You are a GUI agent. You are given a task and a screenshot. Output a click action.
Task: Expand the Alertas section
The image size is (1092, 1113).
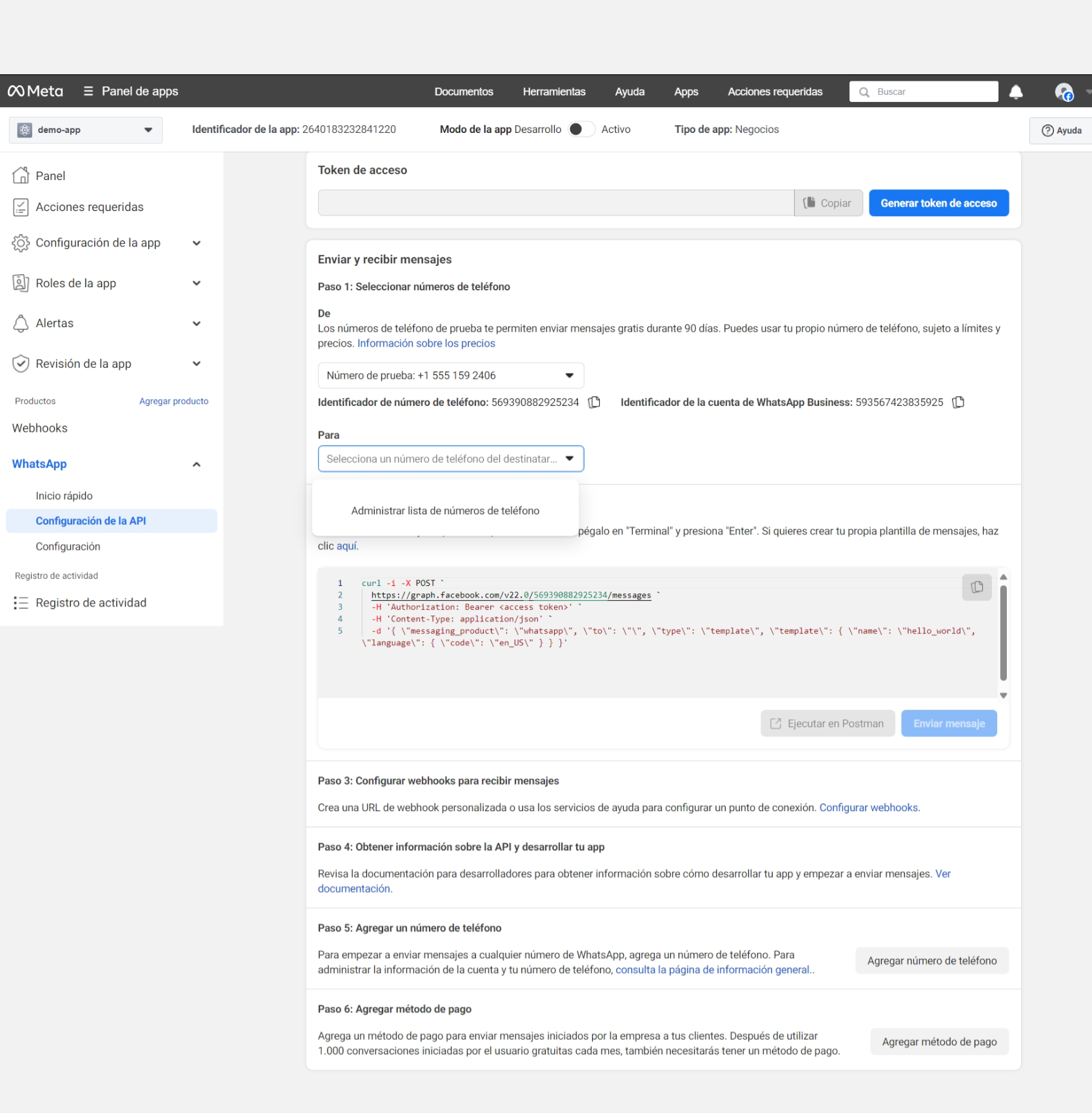(x=197, y=323)
